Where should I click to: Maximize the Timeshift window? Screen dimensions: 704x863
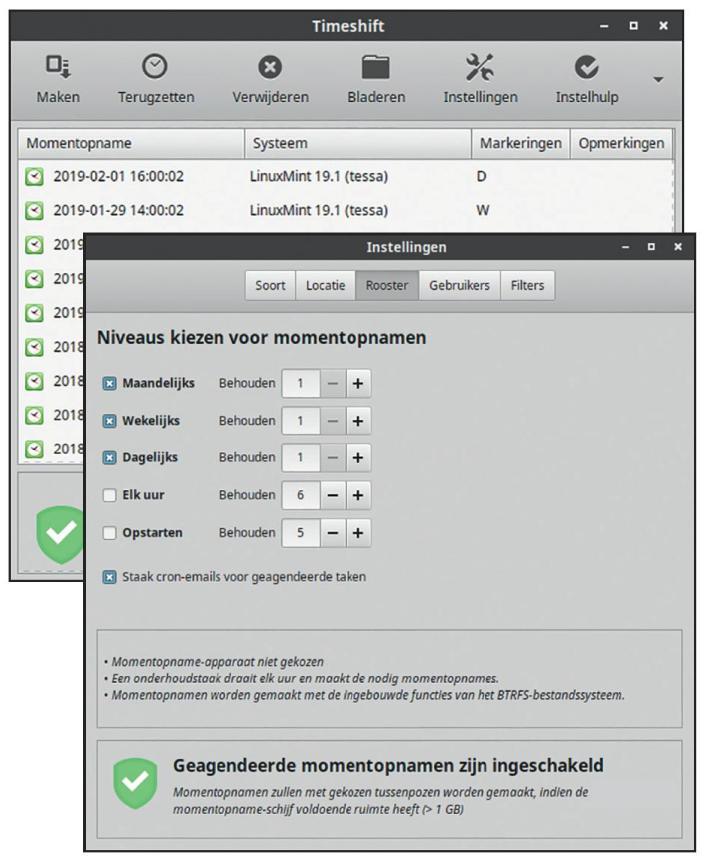coord(634,26)
